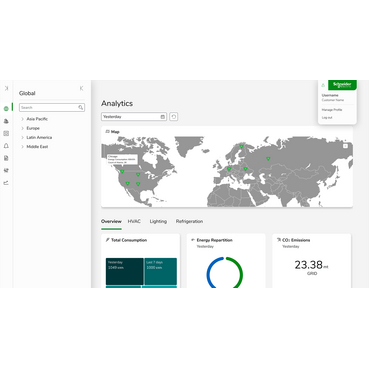
Task: Click the Chicago map tooltip
Action: 122,159
